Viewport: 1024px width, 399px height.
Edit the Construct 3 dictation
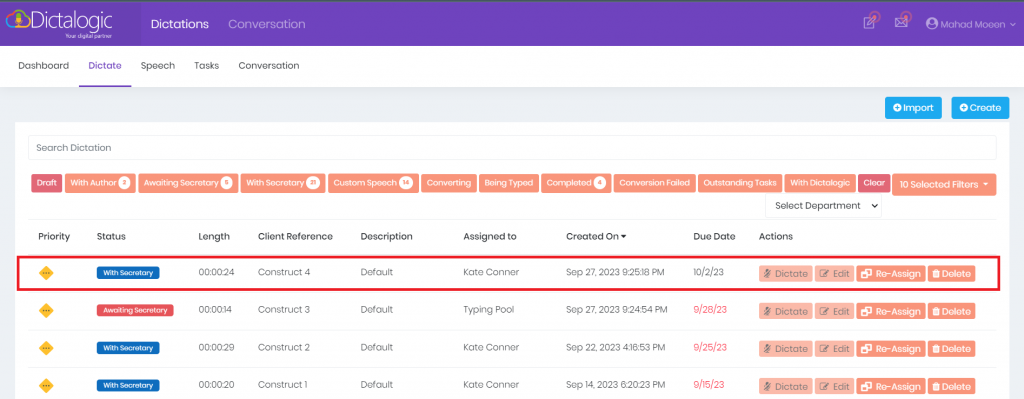point(835,311)
